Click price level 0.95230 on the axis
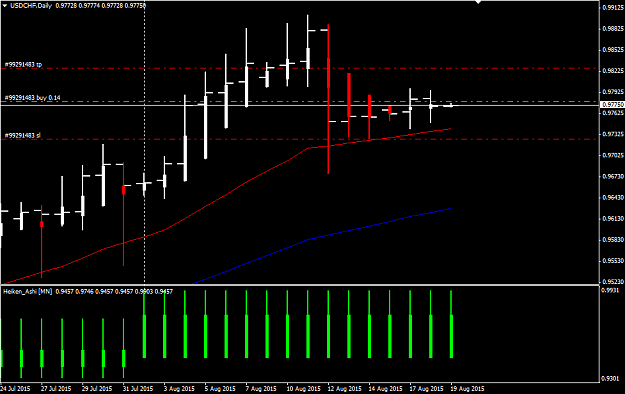The width and height of the screenshot is (625, 394). (613, 282)
